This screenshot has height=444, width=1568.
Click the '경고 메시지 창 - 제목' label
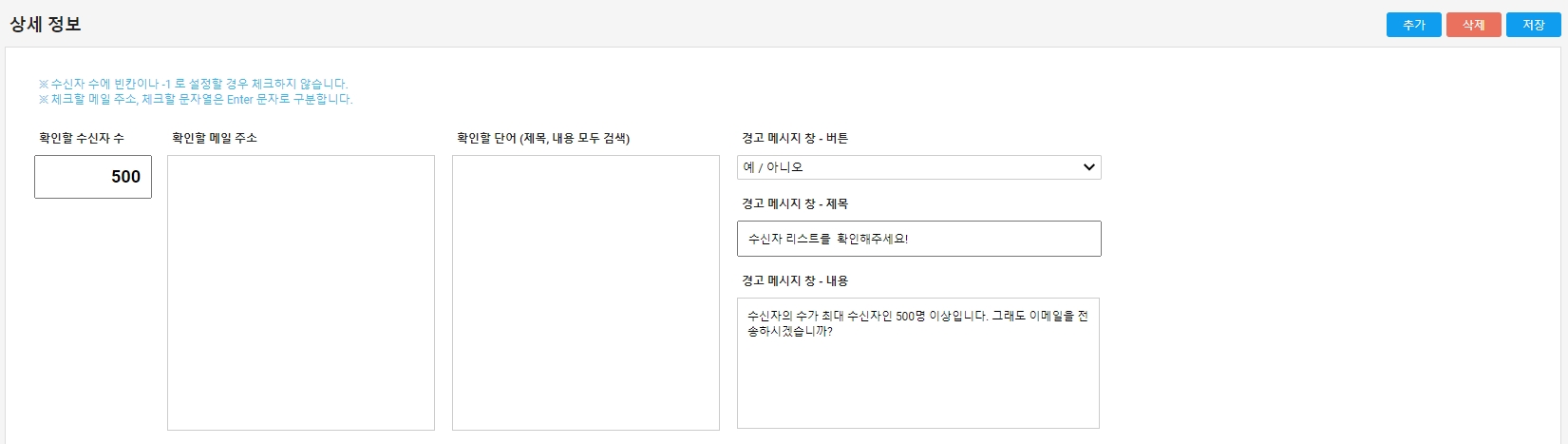tap(795, 203)
